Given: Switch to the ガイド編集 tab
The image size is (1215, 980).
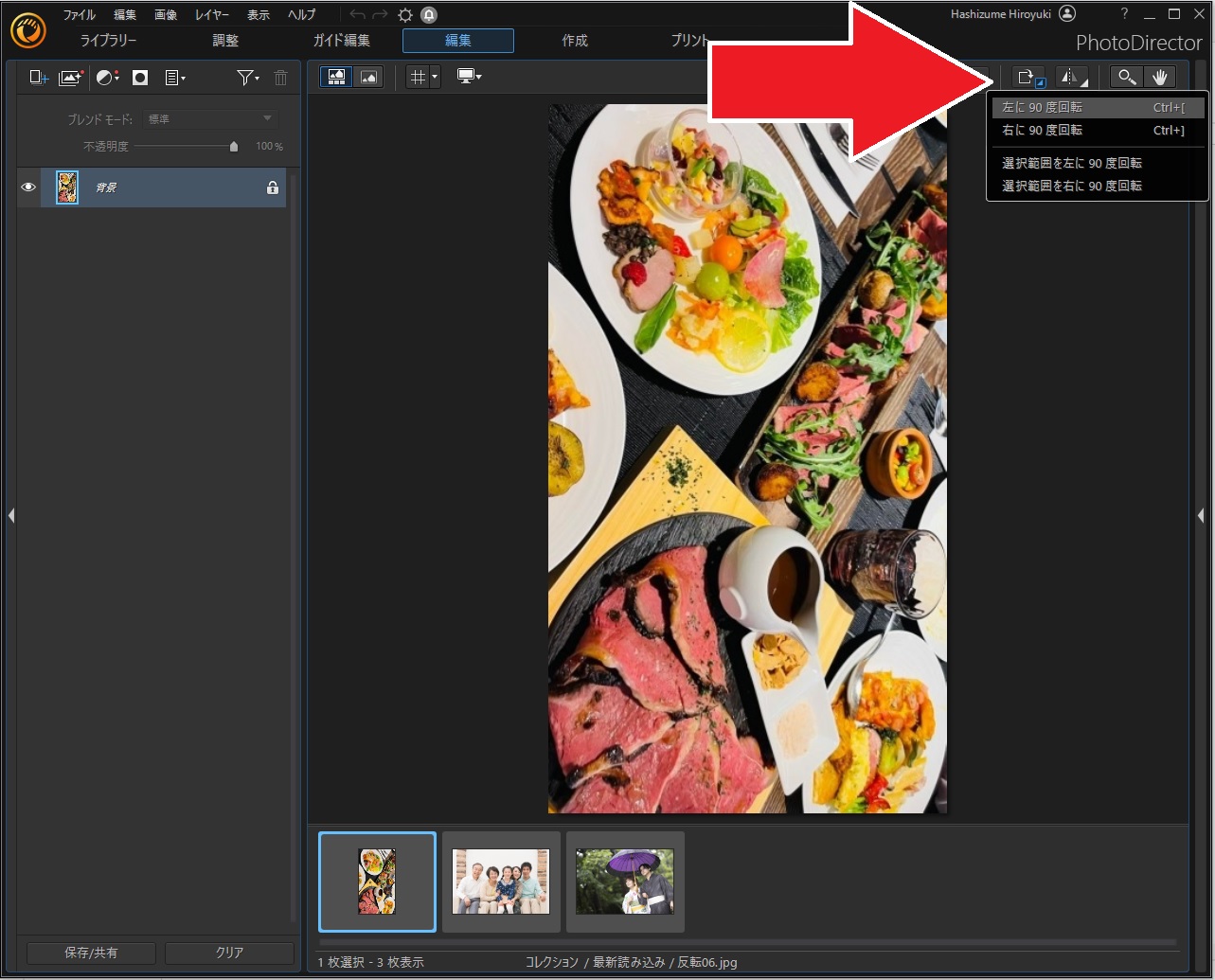Looking at the screenshot, I should coord(342,41).
